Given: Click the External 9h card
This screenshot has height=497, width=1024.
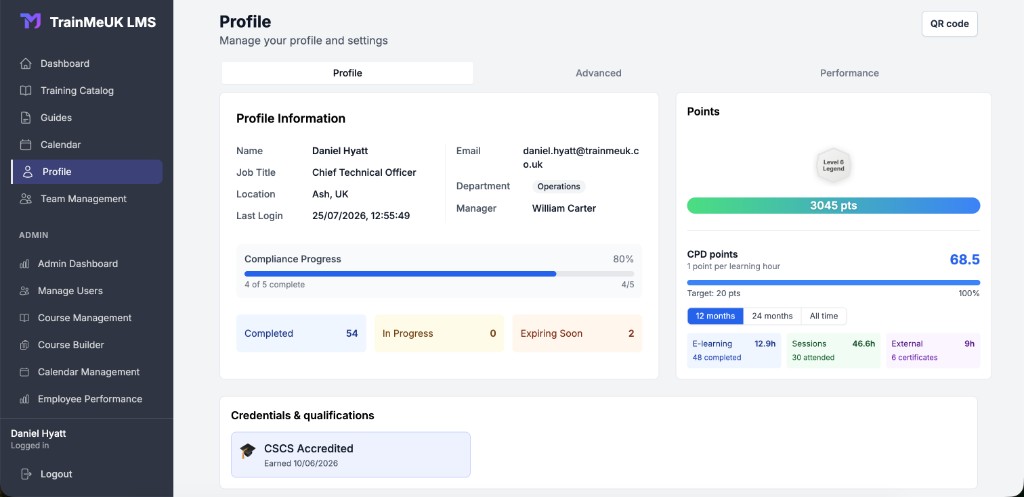Looking at the screenshot, I should 933,350.
